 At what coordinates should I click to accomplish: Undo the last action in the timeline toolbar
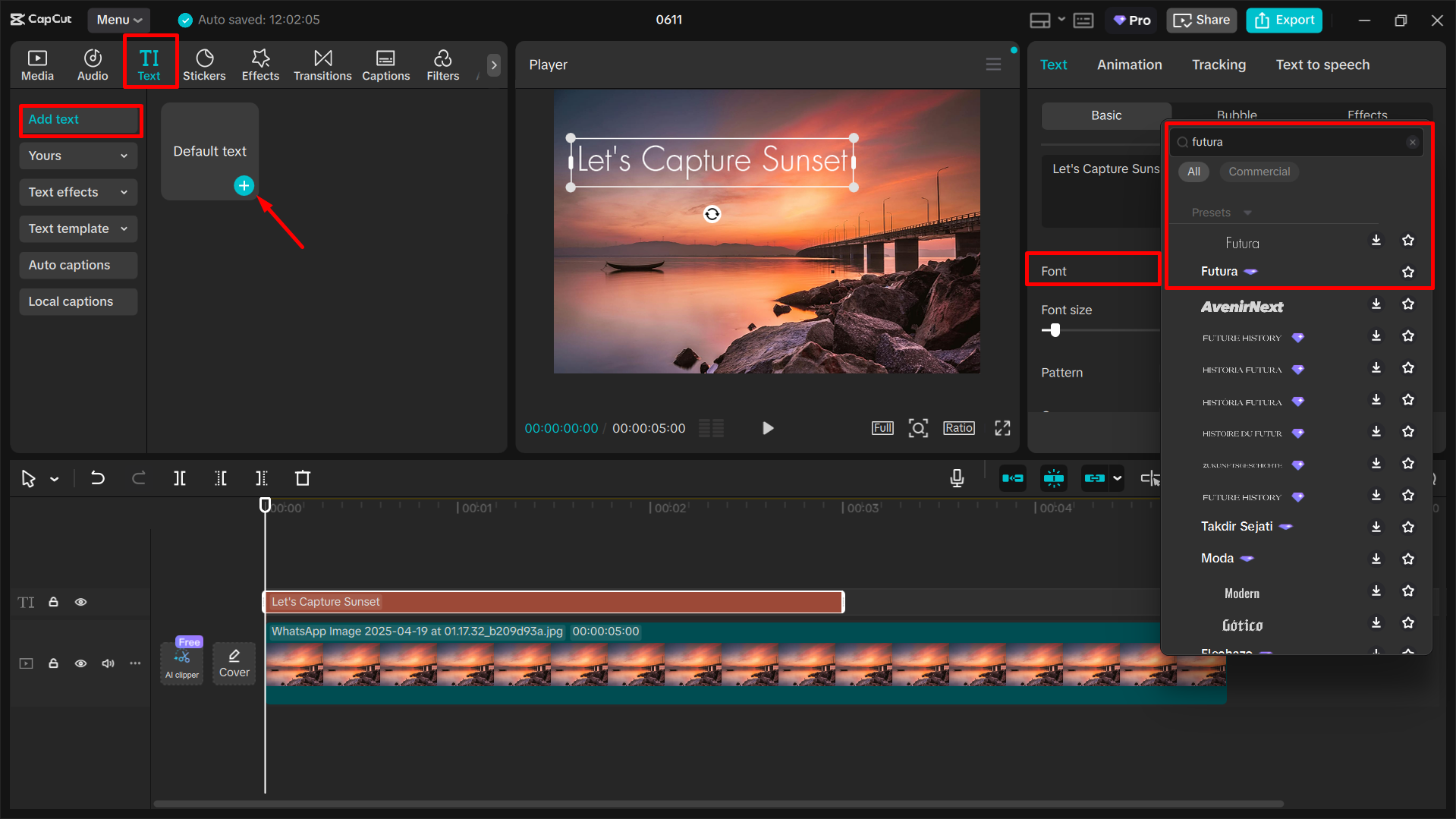click(98, 478)
